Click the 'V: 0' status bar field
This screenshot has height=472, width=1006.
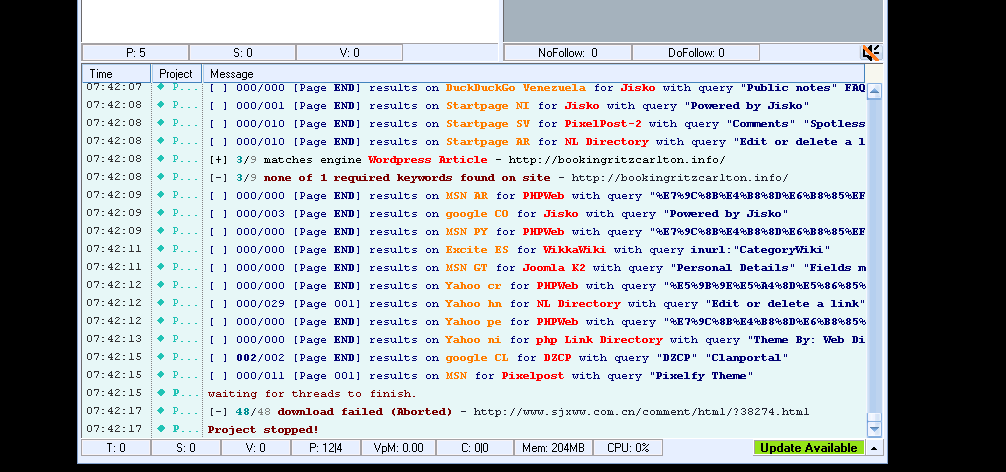pos(256,448)
